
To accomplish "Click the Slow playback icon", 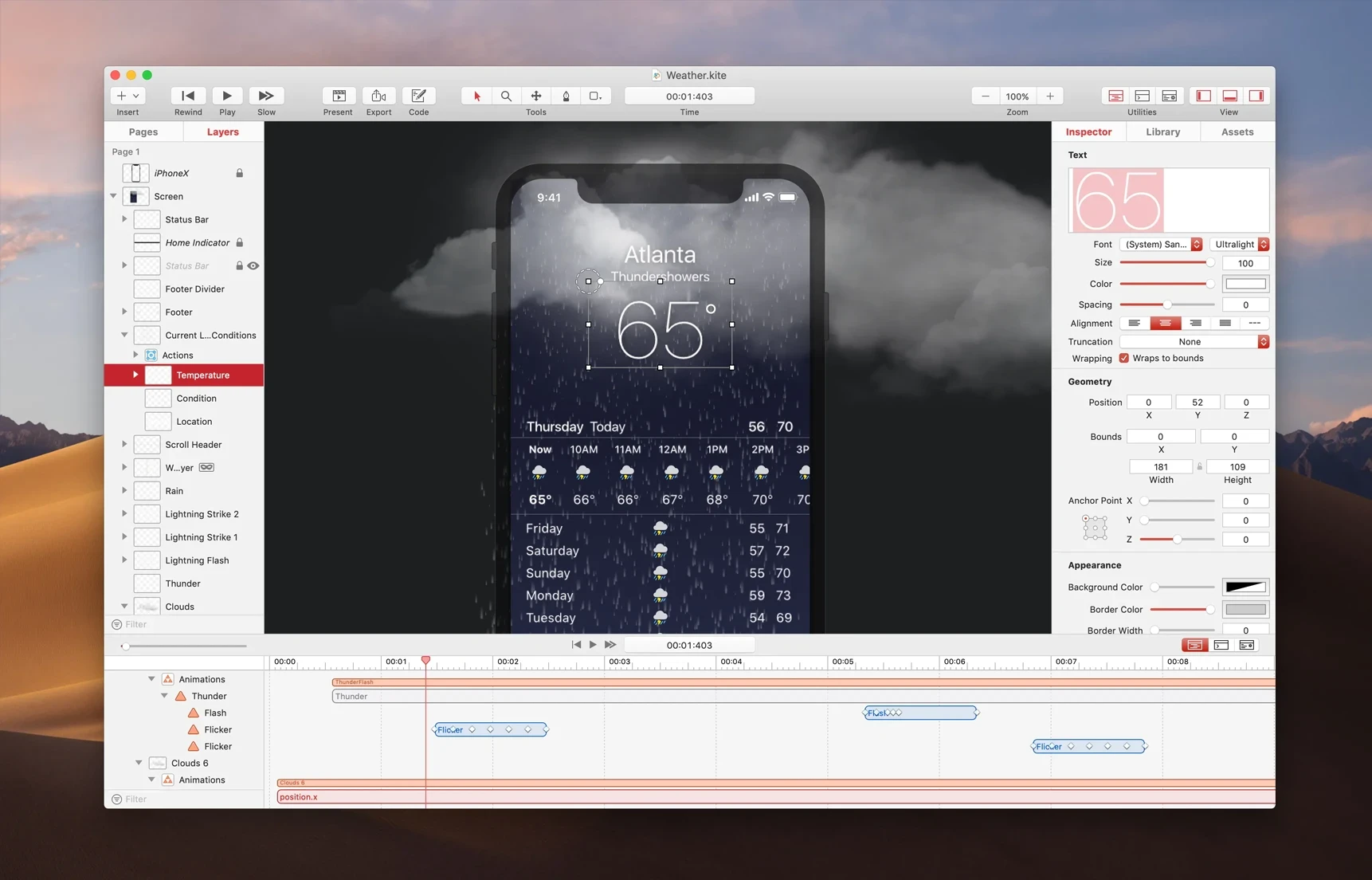I will tap(266, 96).
